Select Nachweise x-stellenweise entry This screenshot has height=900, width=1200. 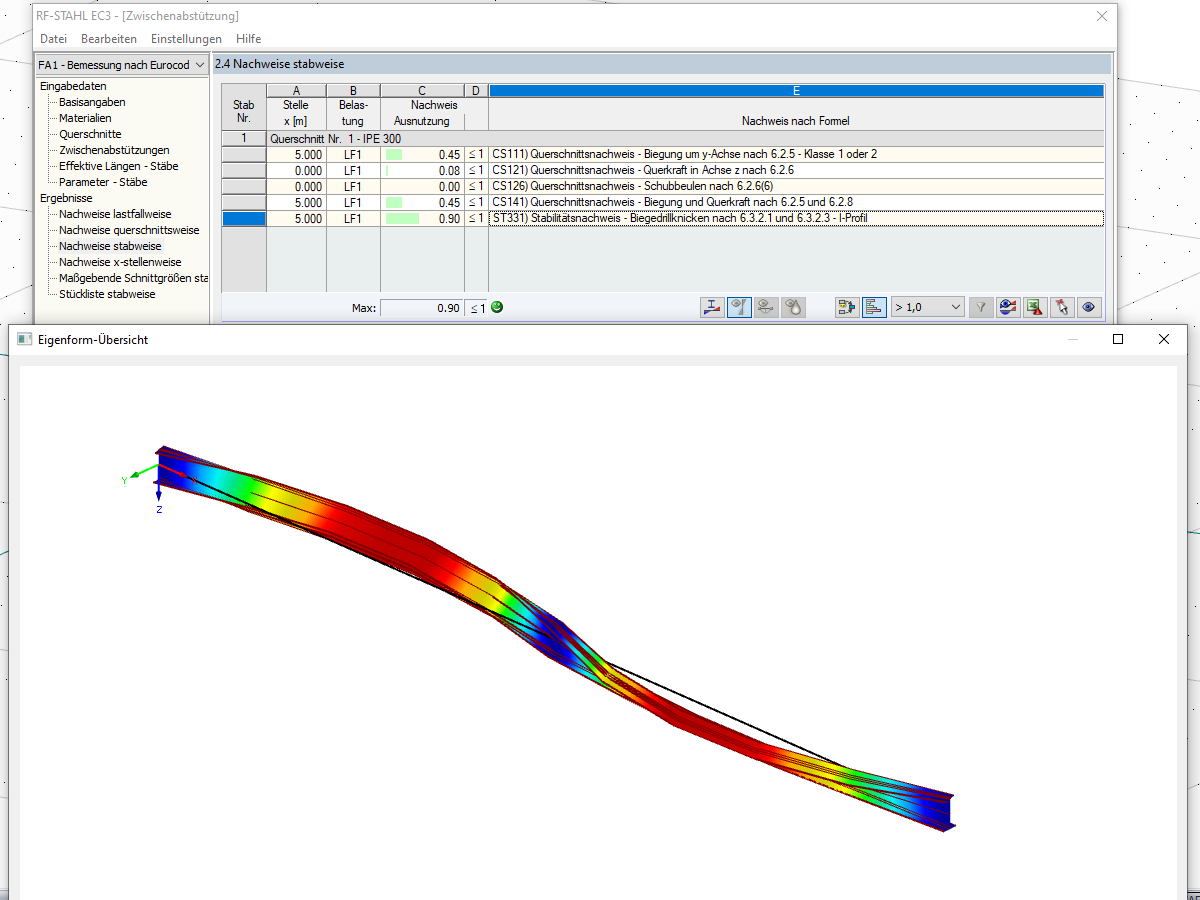click(120, 262)
